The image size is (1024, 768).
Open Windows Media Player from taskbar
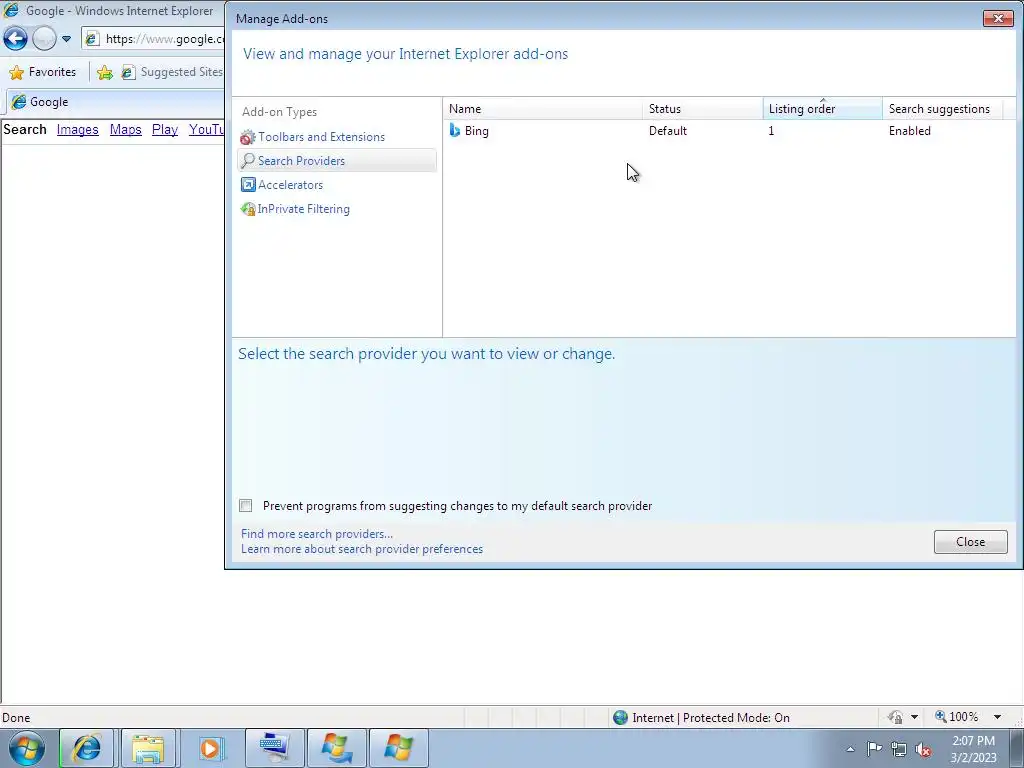click(210, 748)
